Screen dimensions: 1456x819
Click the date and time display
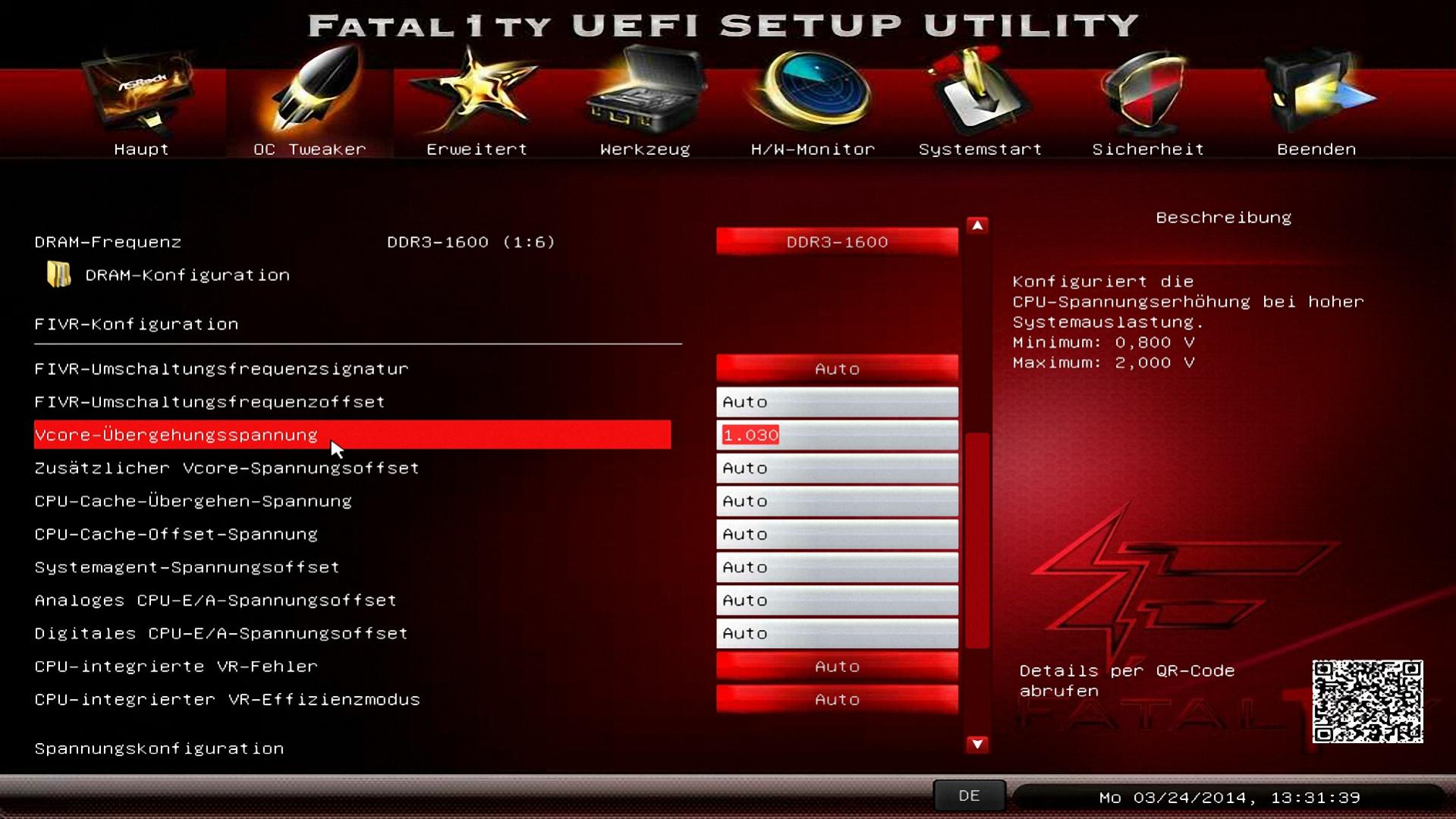(x=1229, y=798)
